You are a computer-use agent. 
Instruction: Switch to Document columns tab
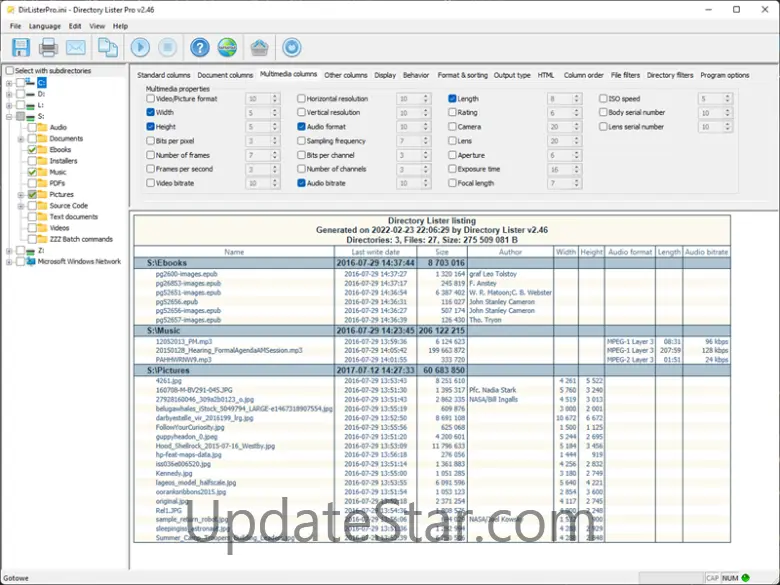(225, 75)
